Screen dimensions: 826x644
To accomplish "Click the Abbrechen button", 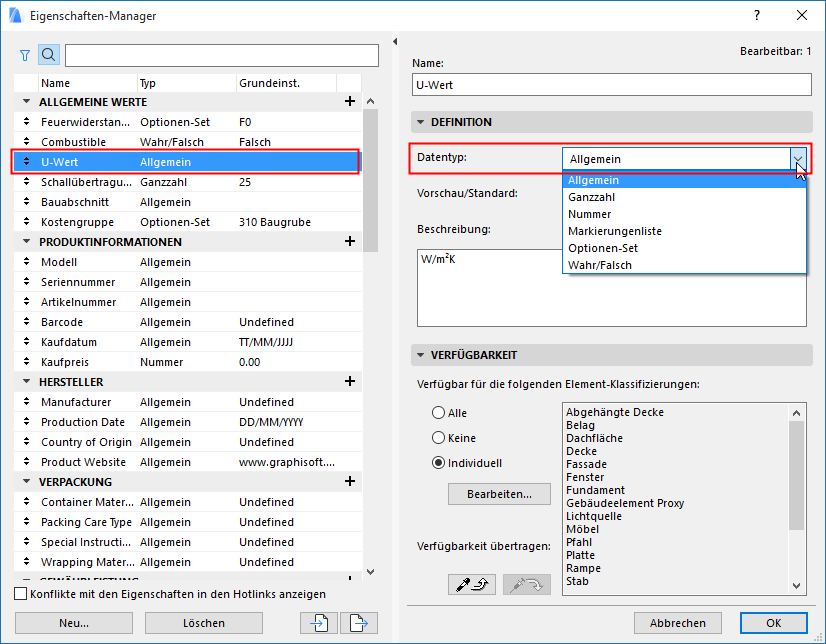I will 677,623.
